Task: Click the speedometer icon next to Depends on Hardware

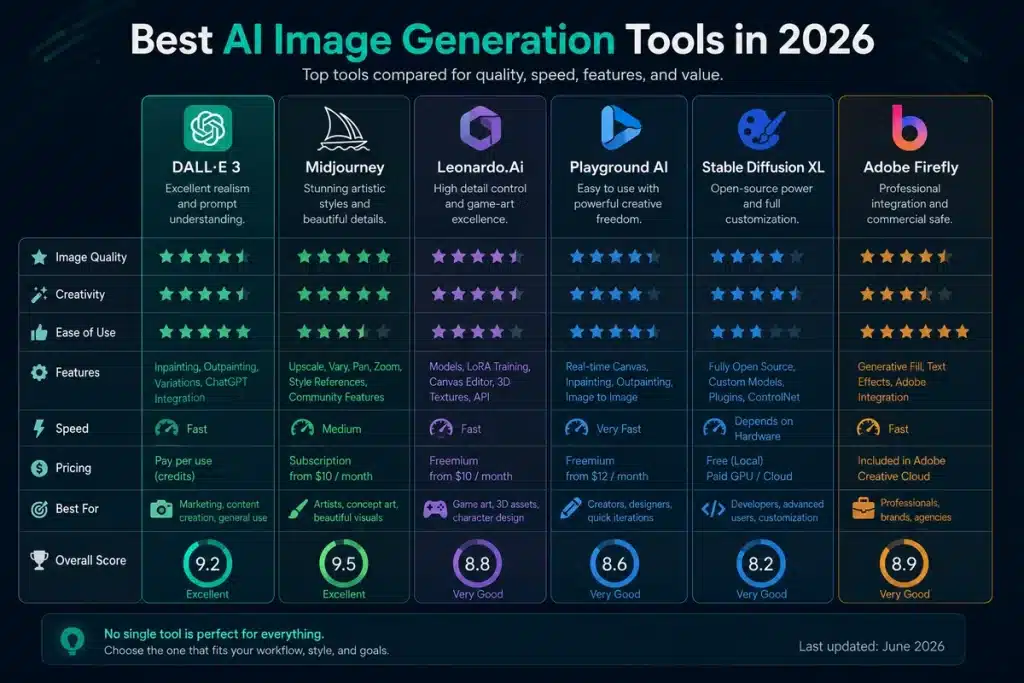Action: (714, 428)
